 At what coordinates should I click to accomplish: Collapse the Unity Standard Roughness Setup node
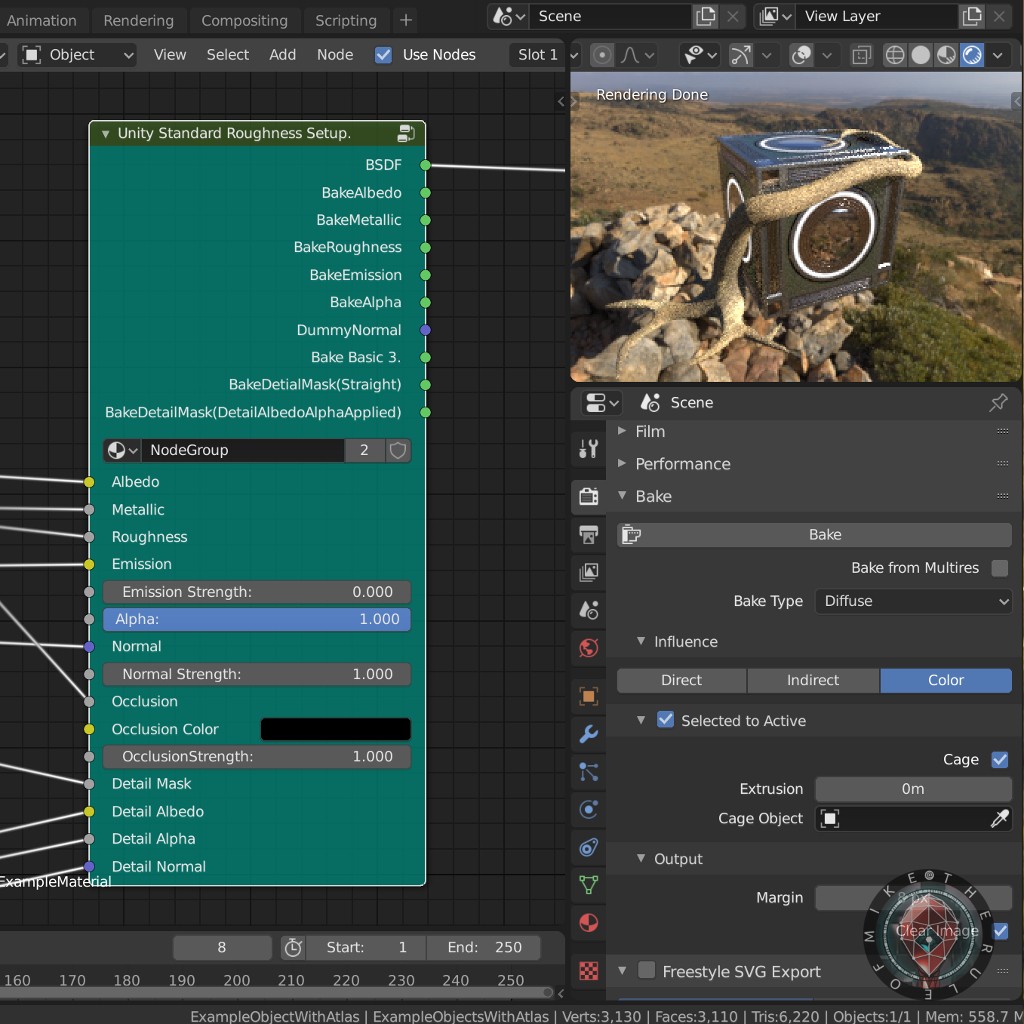[105, 133]
